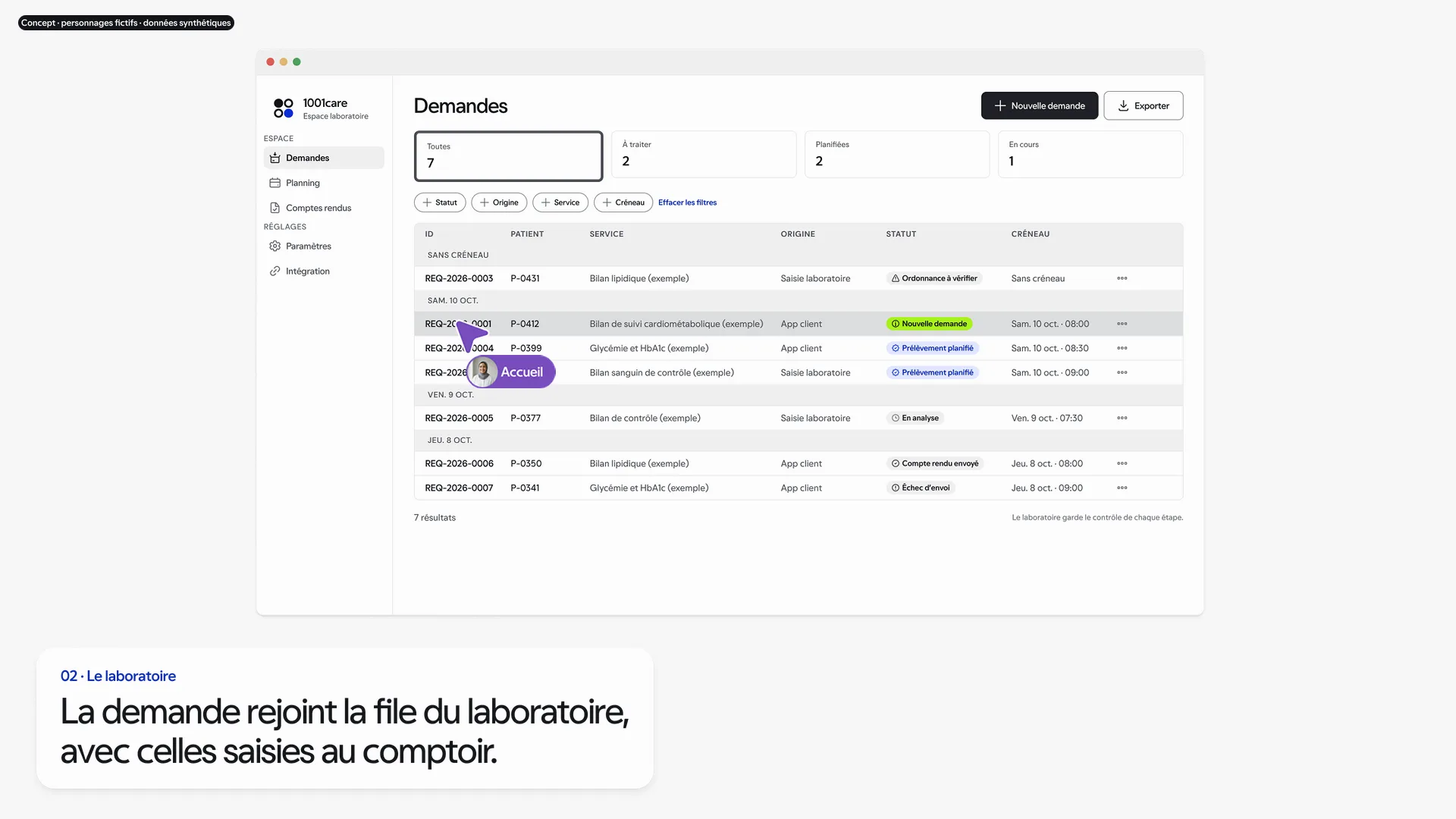Click the STATUT column header
The width and height of the screenshot is (1456, 819).
pos(901,234)
